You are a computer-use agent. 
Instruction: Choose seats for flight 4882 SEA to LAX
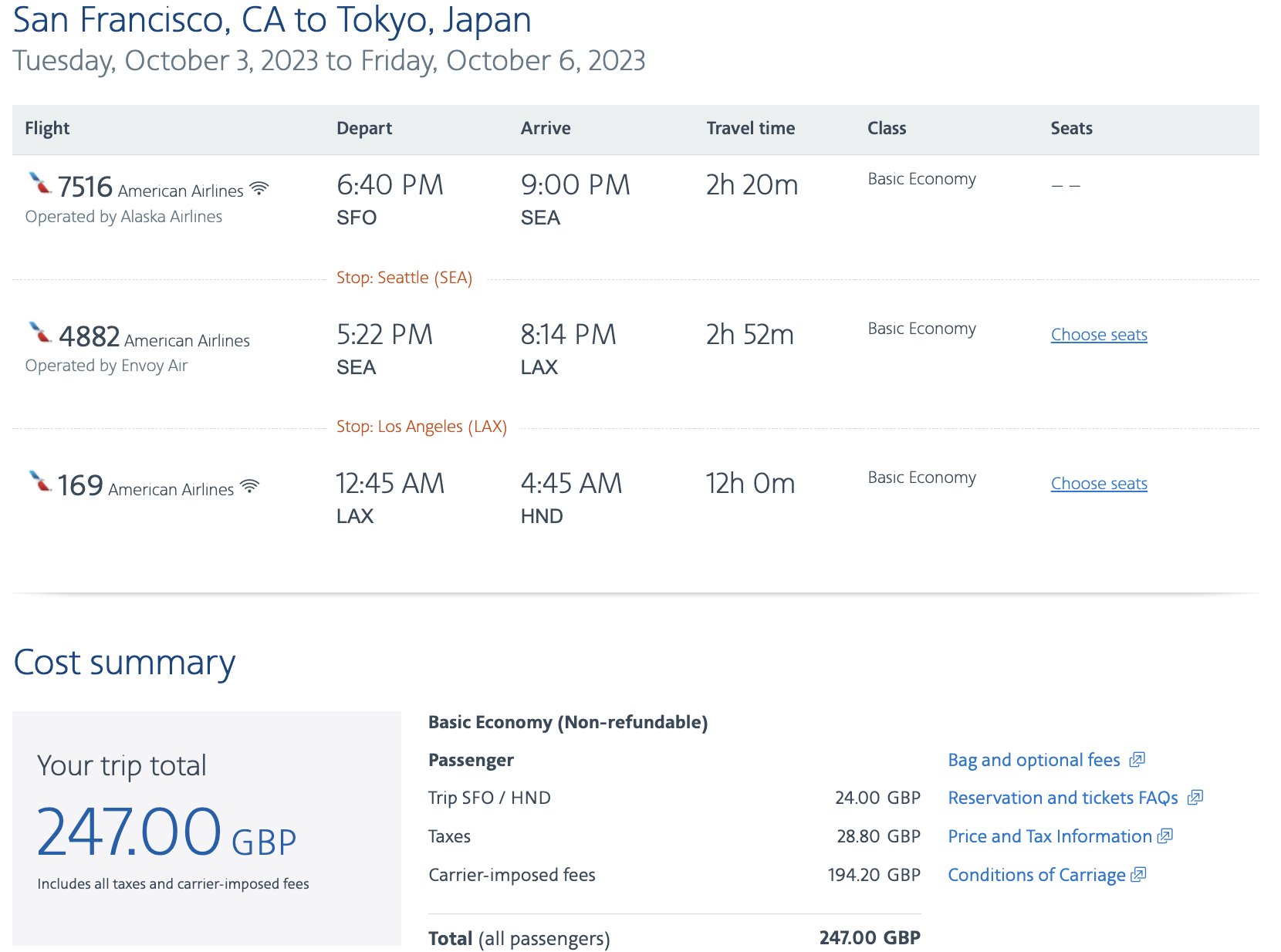pyautogui.click(x=1099, y=335)
